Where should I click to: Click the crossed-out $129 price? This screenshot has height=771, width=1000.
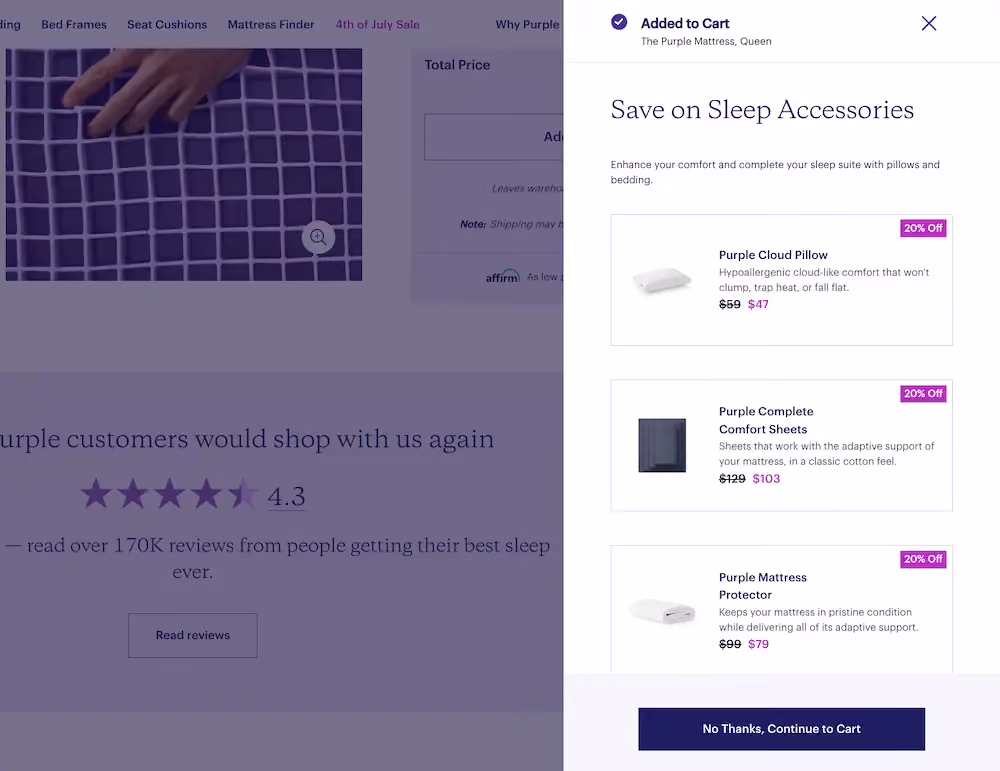[732, 478]
